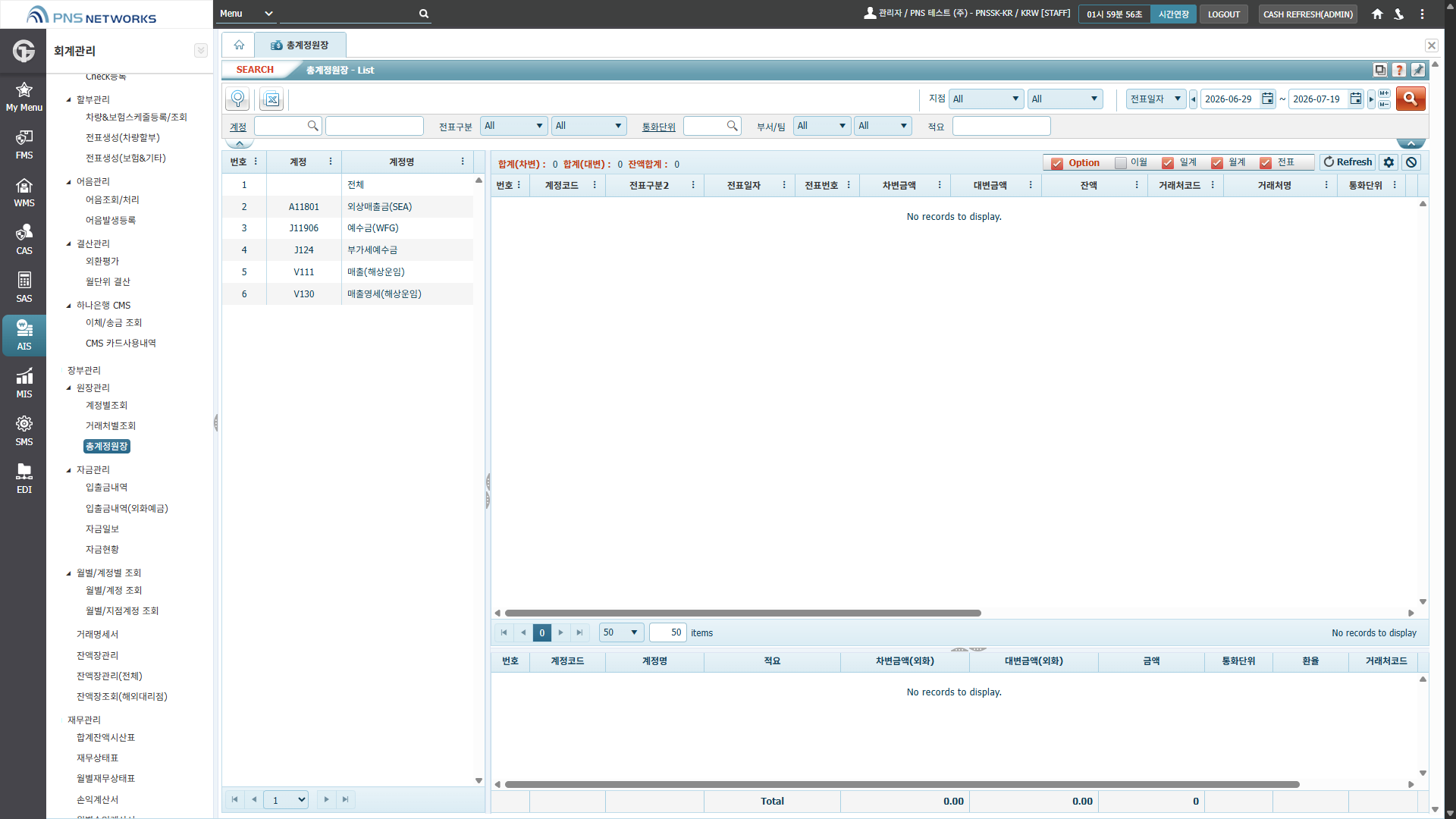Click the Excel export icon
The image size is (1456, 819).
[271, 99]
